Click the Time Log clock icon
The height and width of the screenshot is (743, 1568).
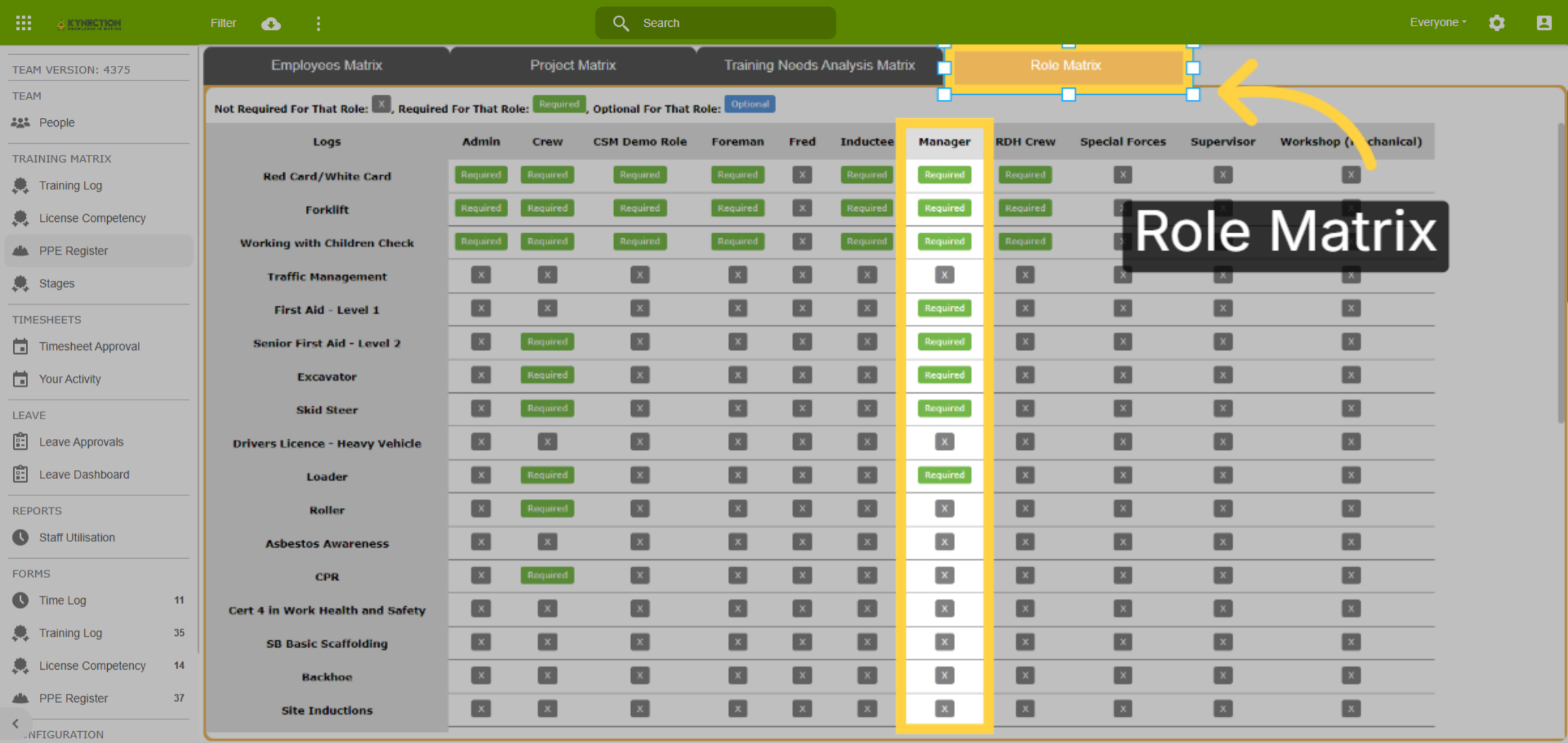(20, 600)
